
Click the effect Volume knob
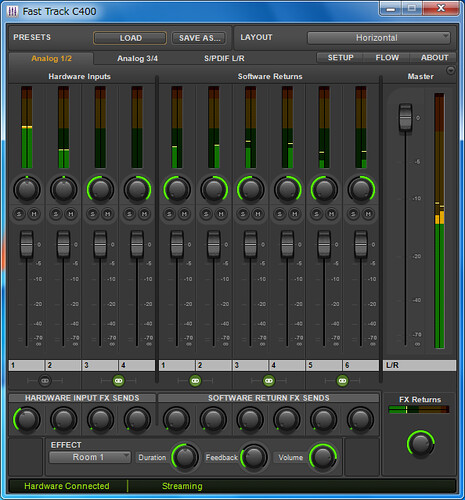[x=323, y=457]
